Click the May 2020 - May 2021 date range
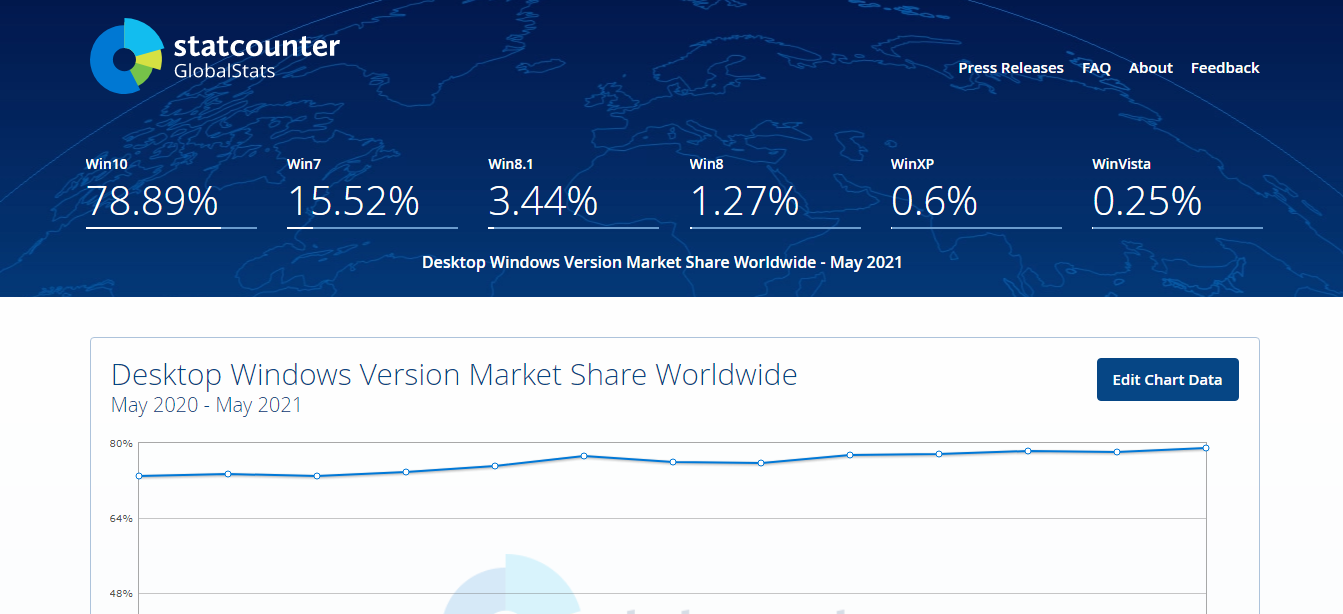1343x614 pixels. tap(206, 405)
